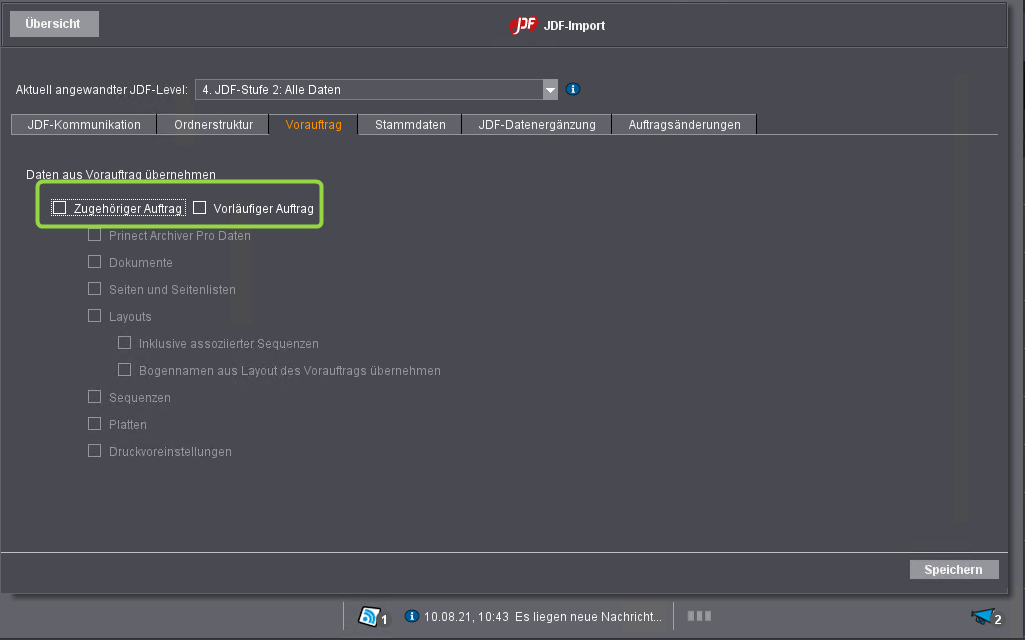Click the 'Aktuell angewandter JDF-Level:' label
The height and width of the screenshot is (640, 1025).
pyautogui.click(x=102, y=90)
